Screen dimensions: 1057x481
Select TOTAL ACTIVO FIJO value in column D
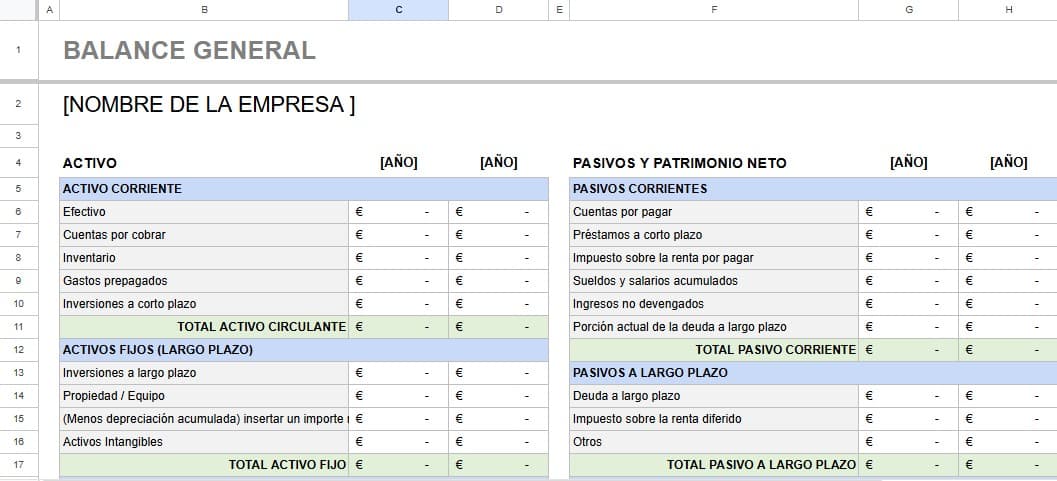(498, 465)
